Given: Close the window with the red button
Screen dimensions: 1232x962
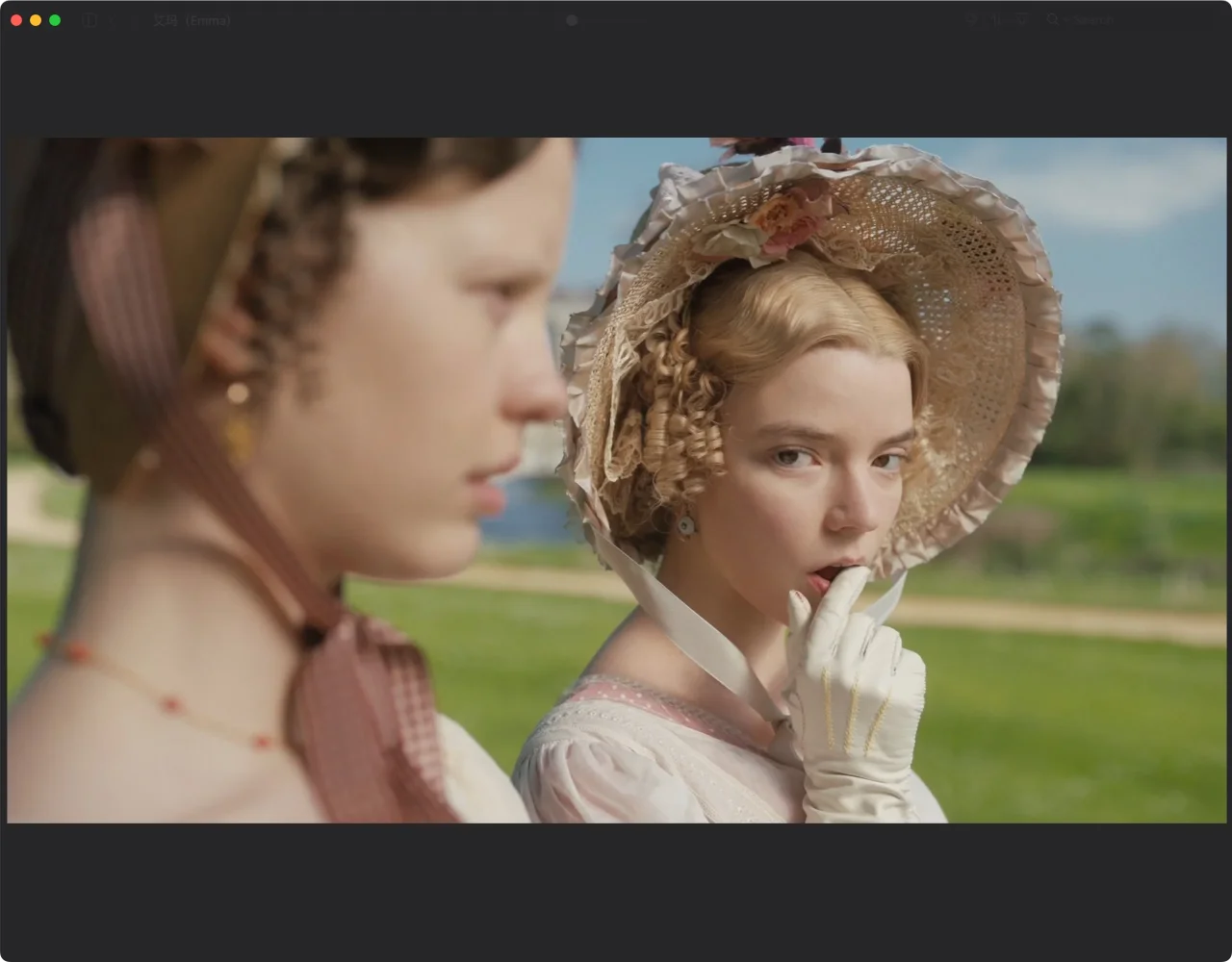Looking at the screenshot, I should (x=16, y=20).
